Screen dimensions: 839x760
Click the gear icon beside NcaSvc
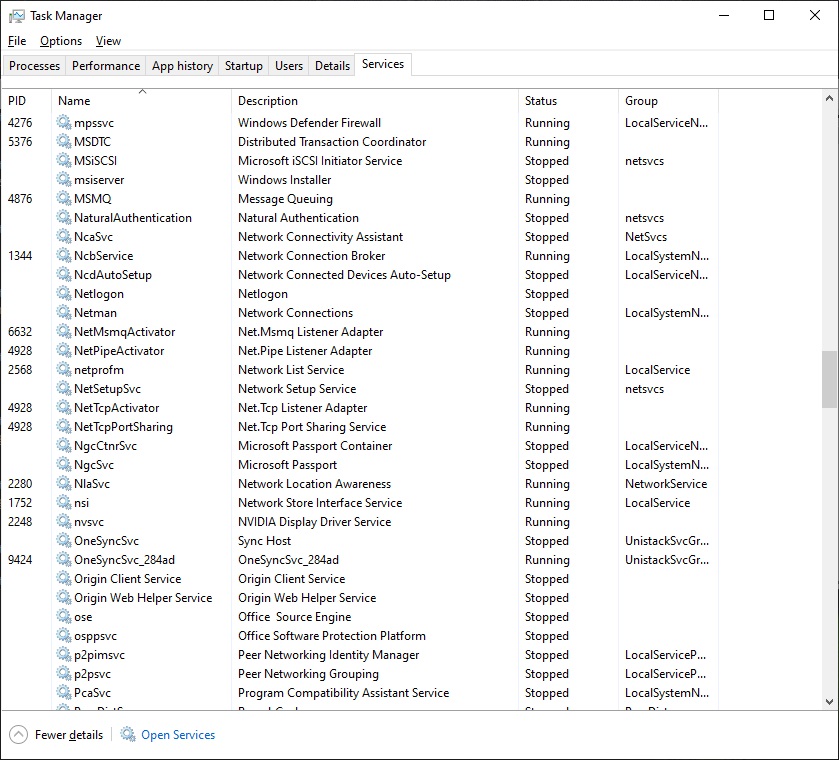pos(64,236)
